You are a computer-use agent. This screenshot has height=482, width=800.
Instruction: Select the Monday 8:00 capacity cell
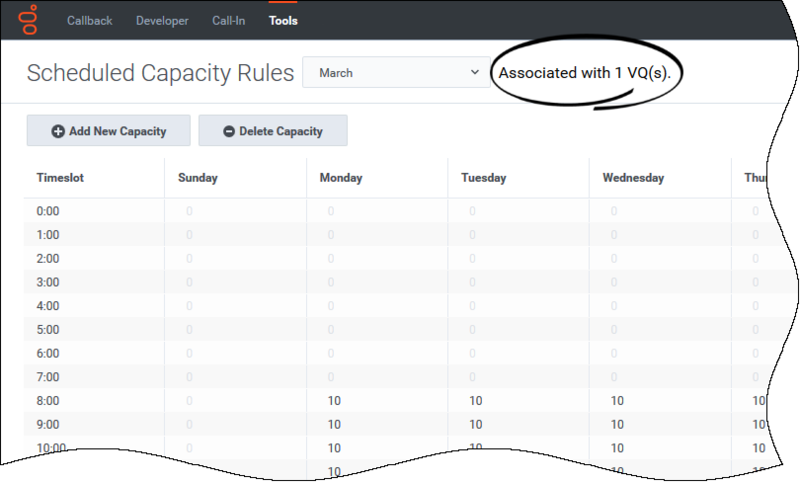[x=334, y=401]
